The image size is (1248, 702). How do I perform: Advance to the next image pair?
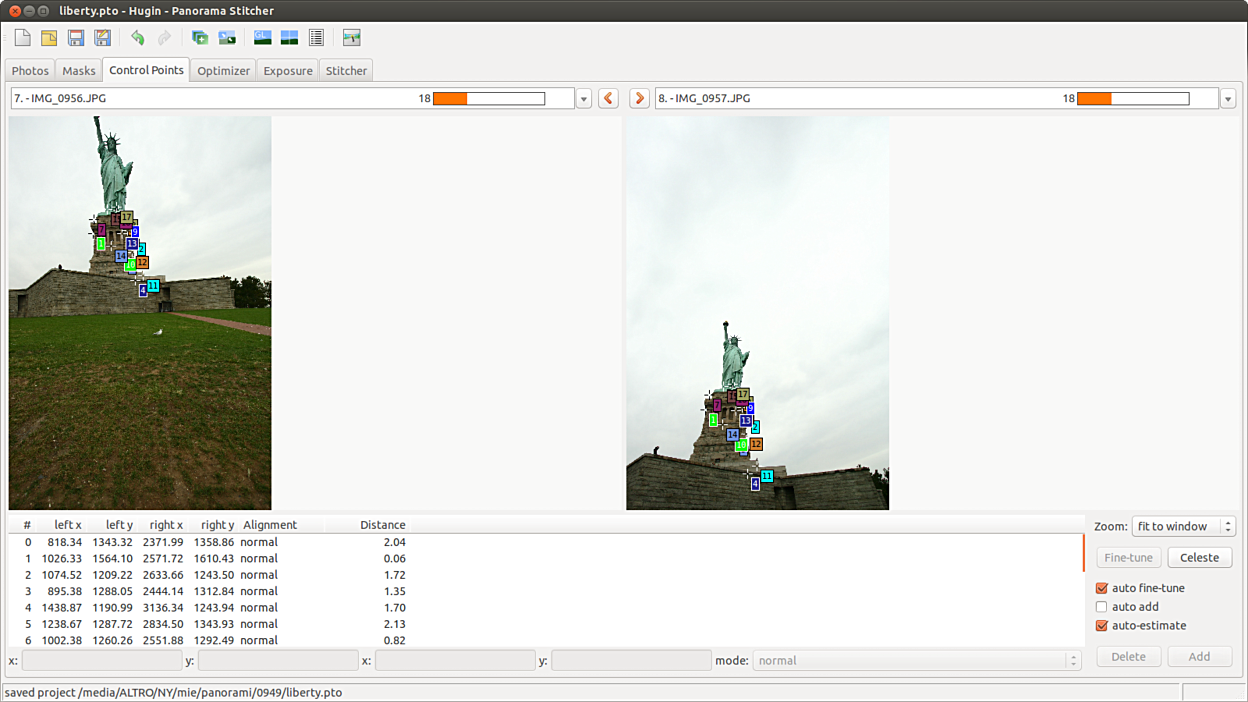click(x=639, y=99)
